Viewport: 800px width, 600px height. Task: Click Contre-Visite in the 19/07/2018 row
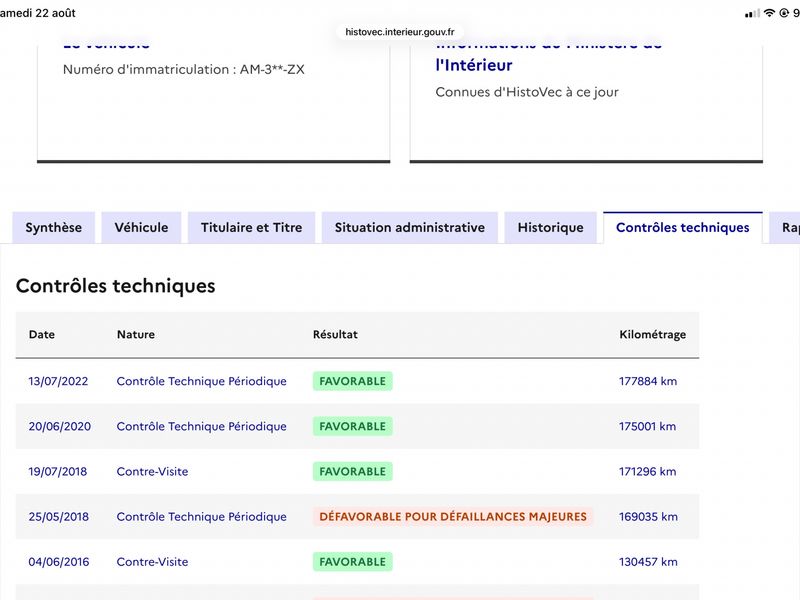tap(152, 471)
